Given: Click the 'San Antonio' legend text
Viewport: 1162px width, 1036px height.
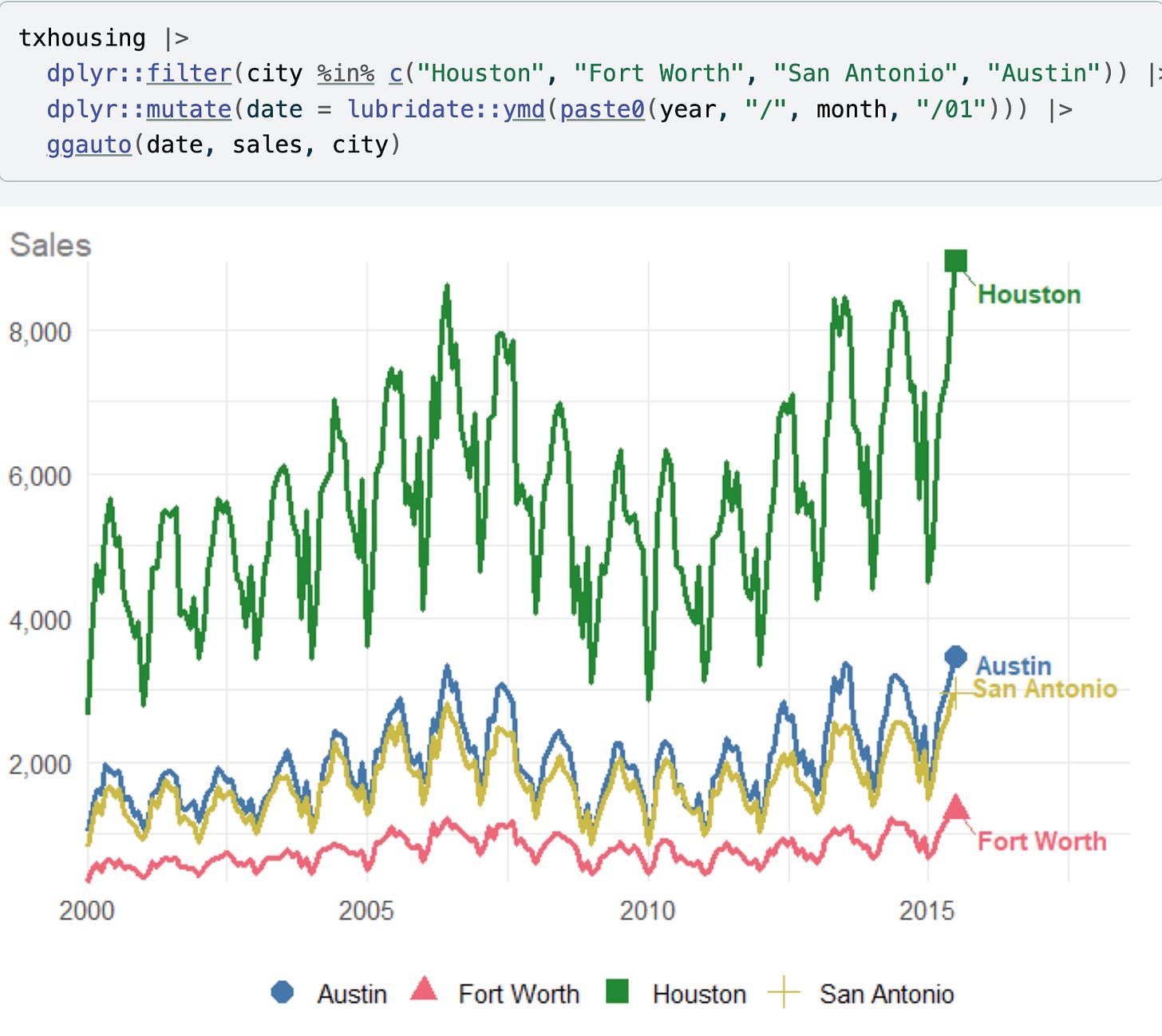Looking at the screenshot, I should tap(887, 994).
